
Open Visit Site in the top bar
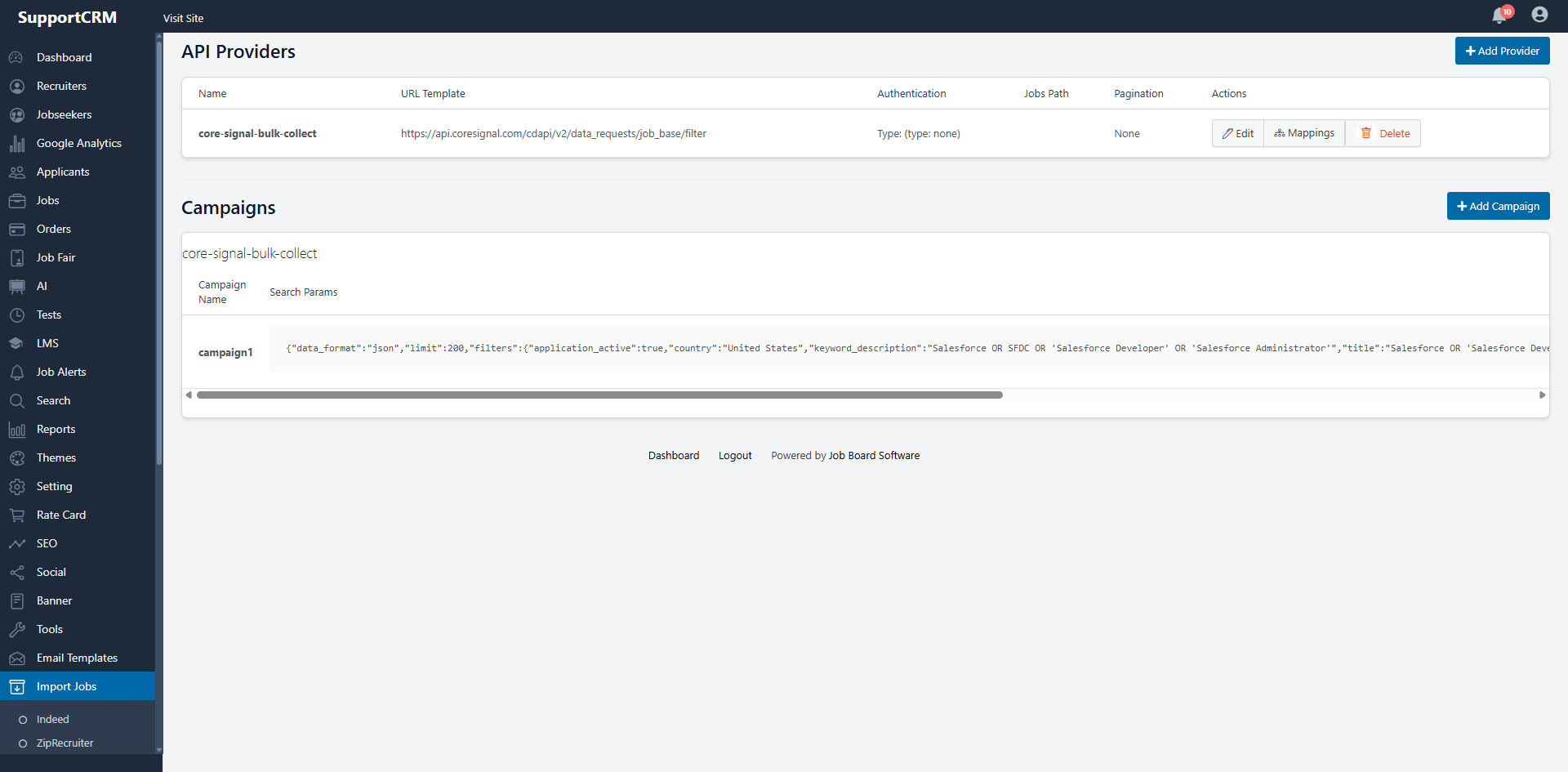pyautogui.click(x=183, y=18)
